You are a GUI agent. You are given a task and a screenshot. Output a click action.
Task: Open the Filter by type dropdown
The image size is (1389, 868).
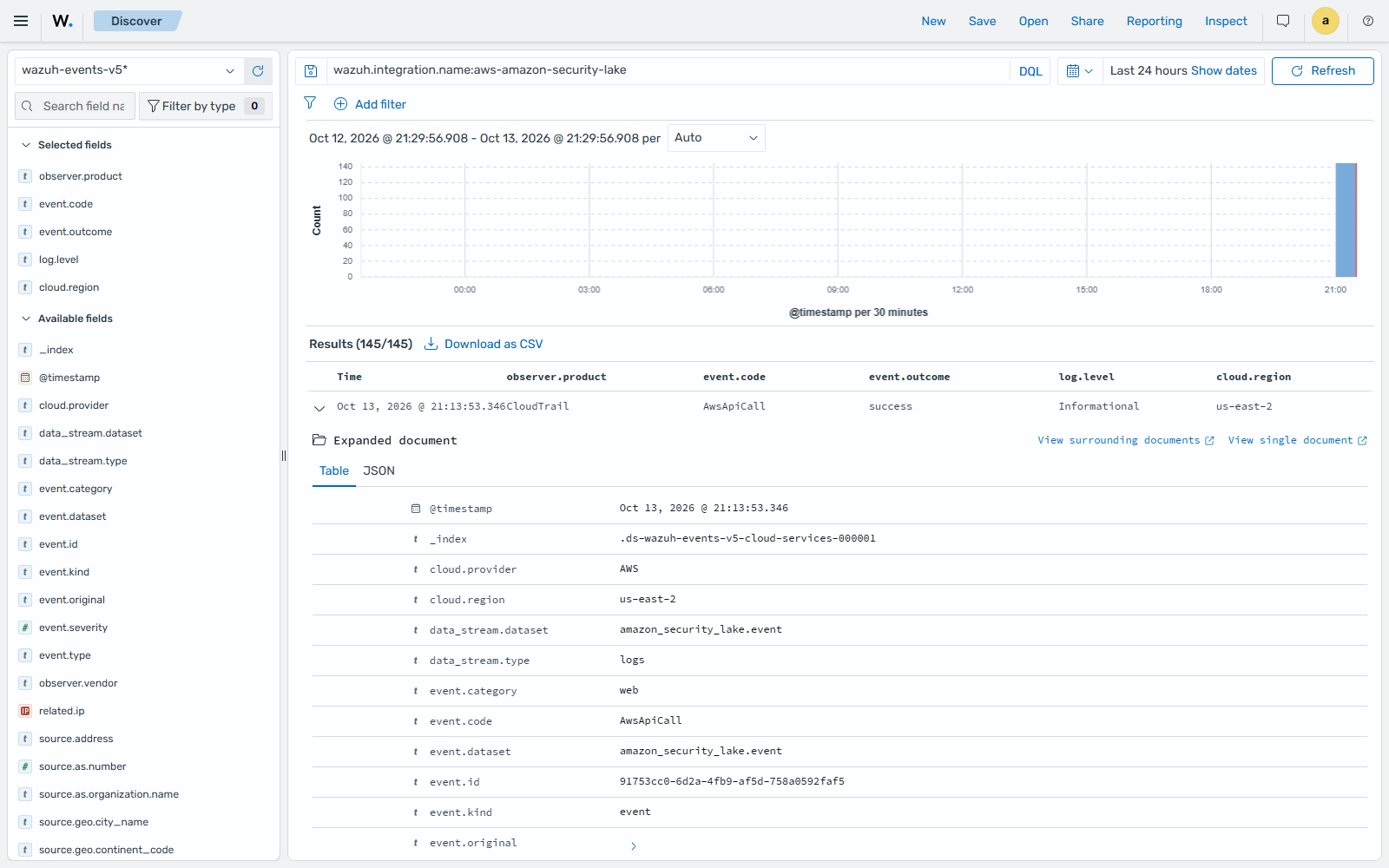coord(205,106)
